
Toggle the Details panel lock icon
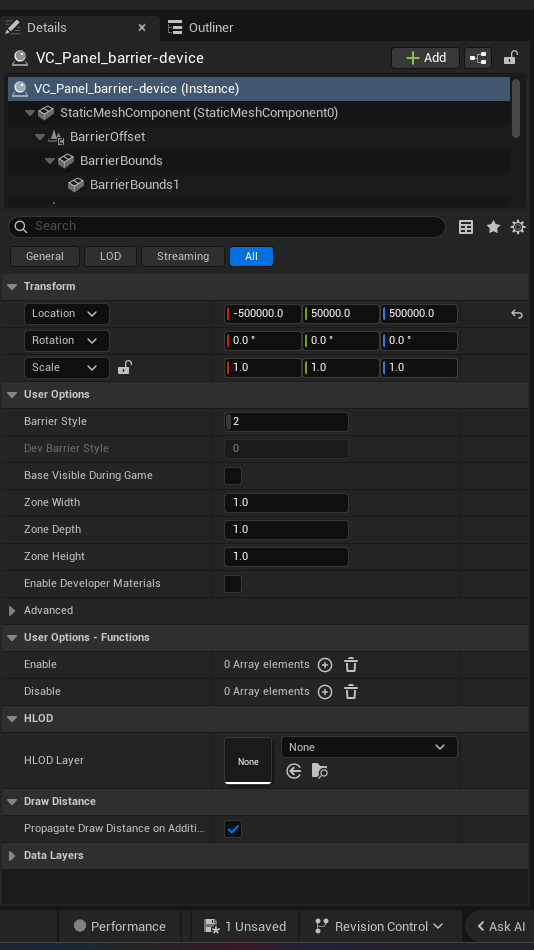(x=510, y=58)
